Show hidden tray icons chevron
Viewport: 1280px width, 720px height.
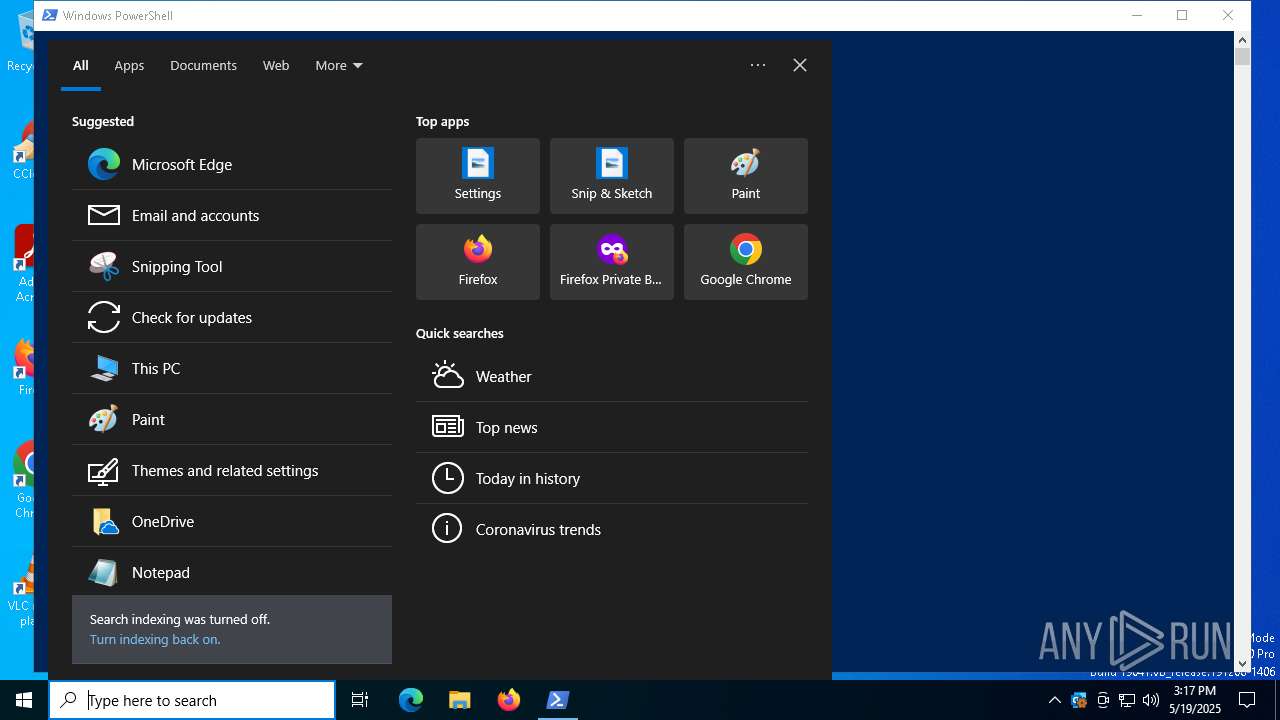[x=1054, y=700]
